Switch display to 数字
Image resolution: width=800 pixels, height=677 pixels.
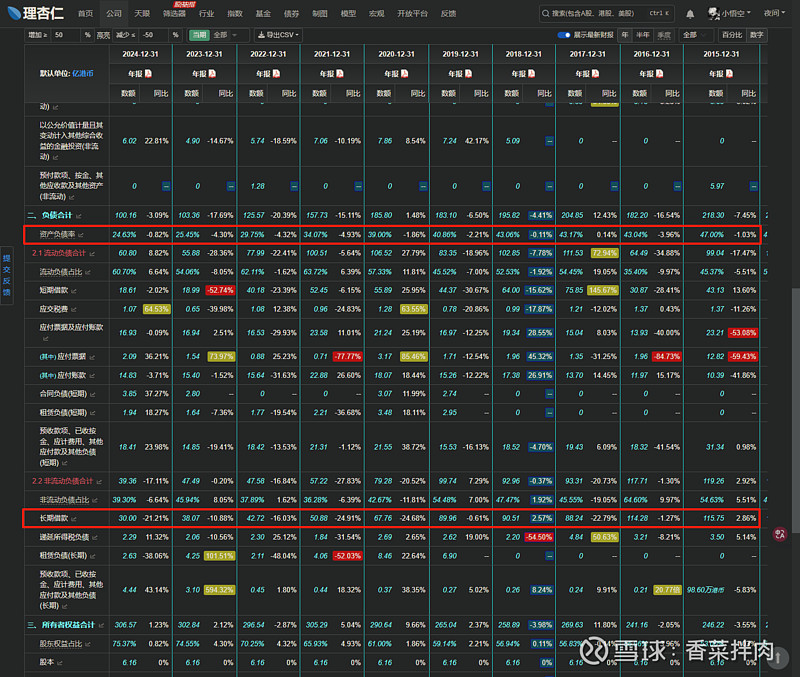click(757, 35)
